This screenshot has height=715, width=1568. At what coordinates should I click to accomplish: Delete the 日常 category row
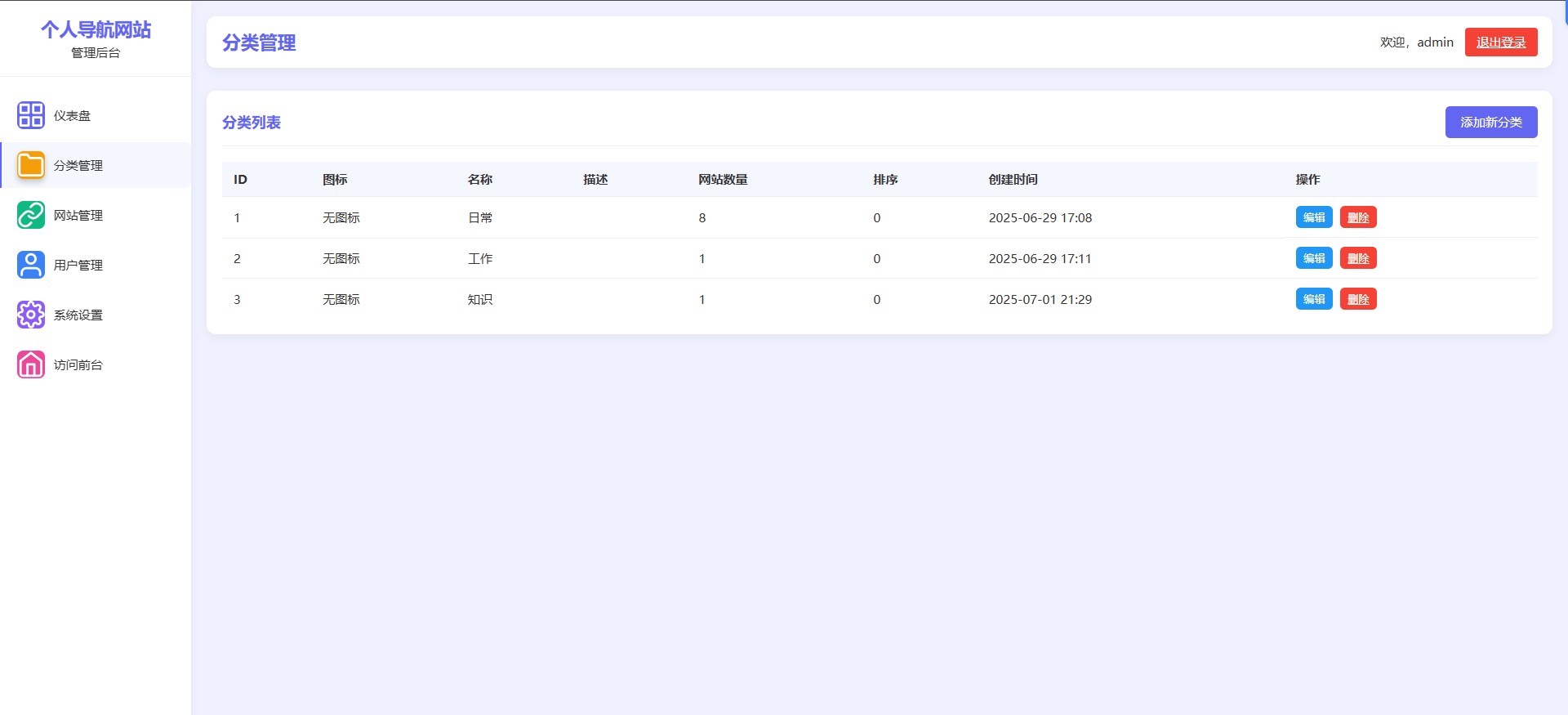point(1358,217)
